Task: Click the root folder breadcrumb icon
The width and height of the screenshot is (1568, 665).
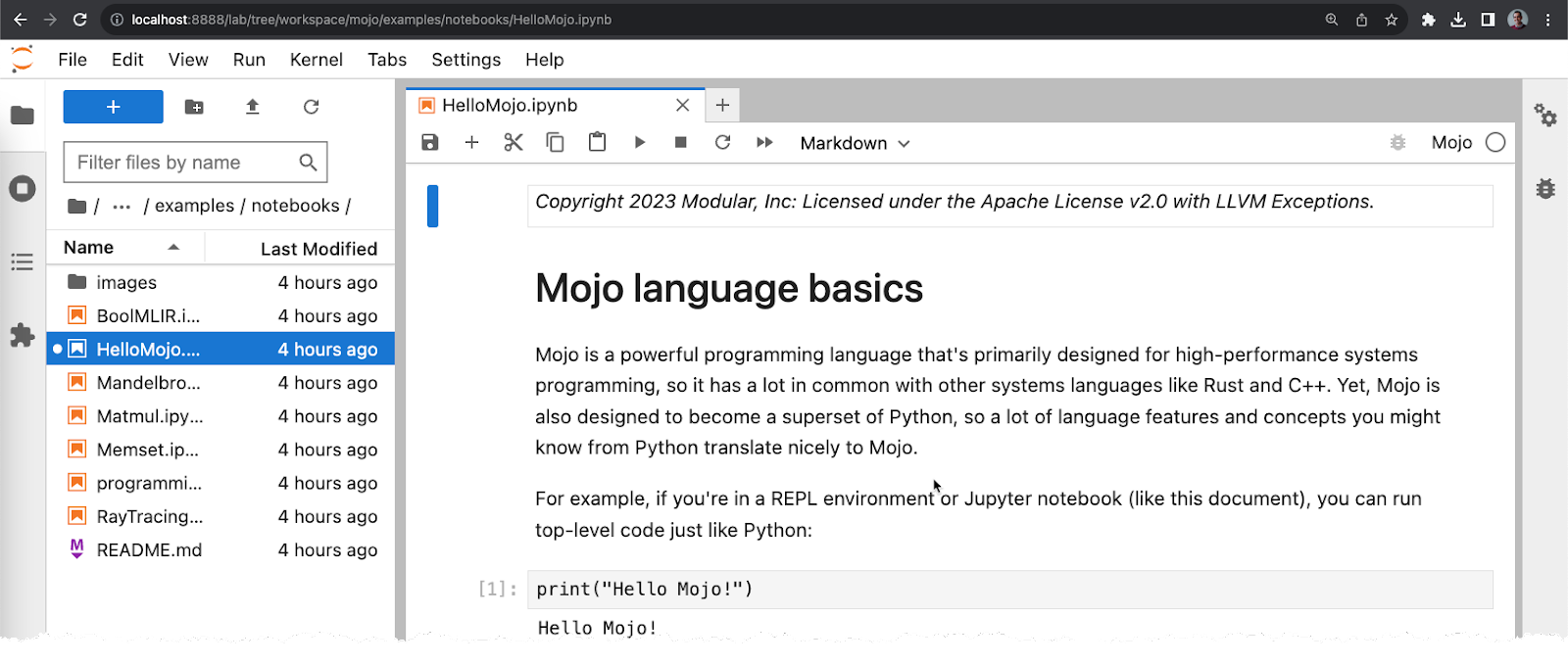Action: (76, 206)
